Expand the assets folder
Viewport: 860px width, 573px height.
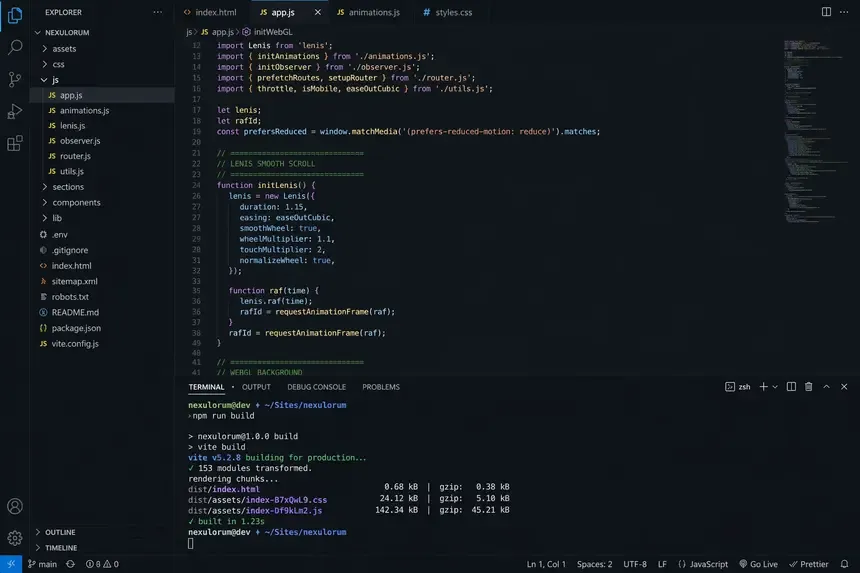[x=103, y=48]
